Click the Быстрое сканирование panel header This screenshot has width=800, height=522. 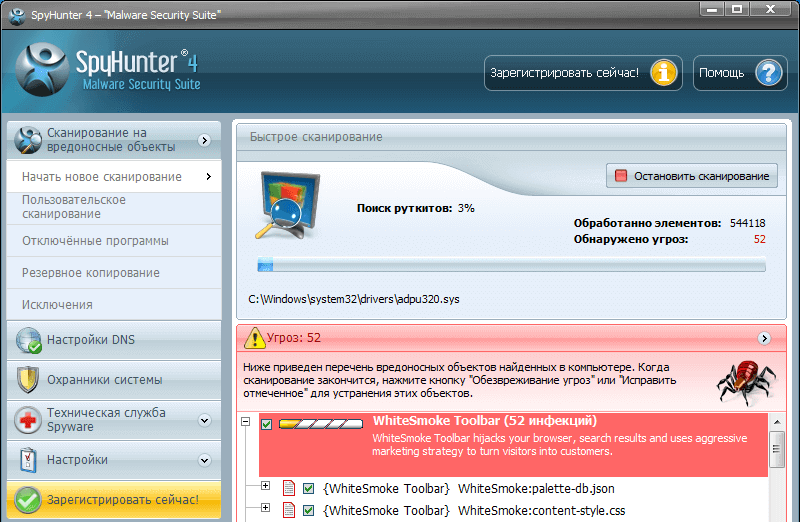511,137
